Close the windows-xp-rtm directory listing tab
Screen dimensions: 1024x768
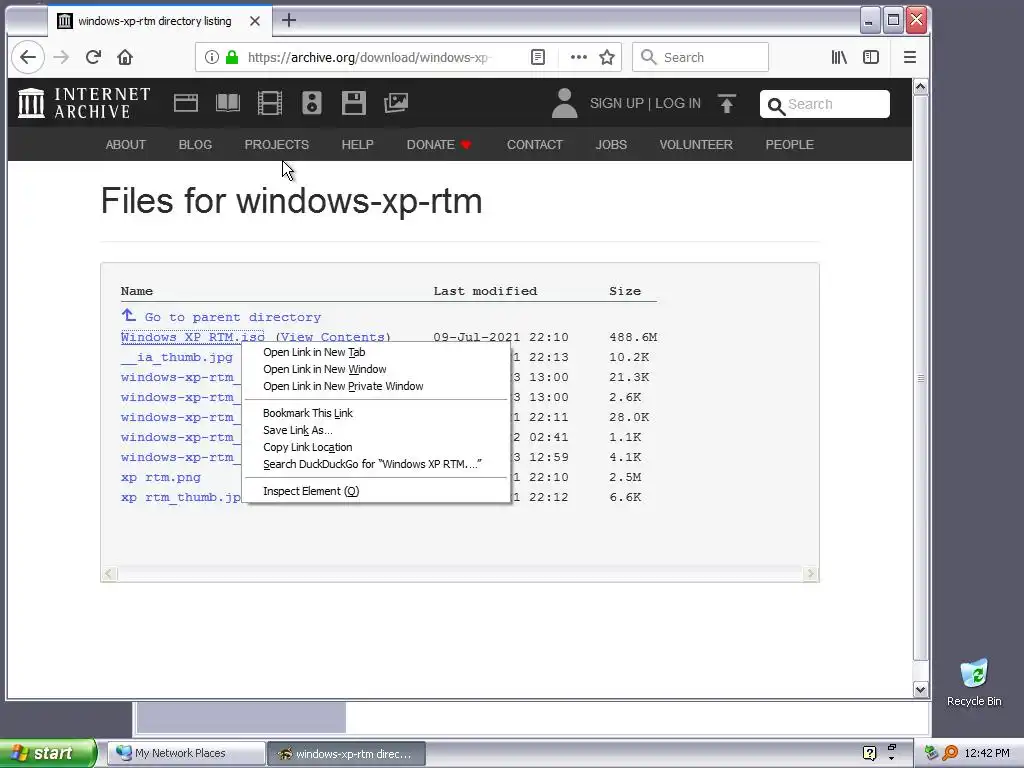tap(255, 21)
